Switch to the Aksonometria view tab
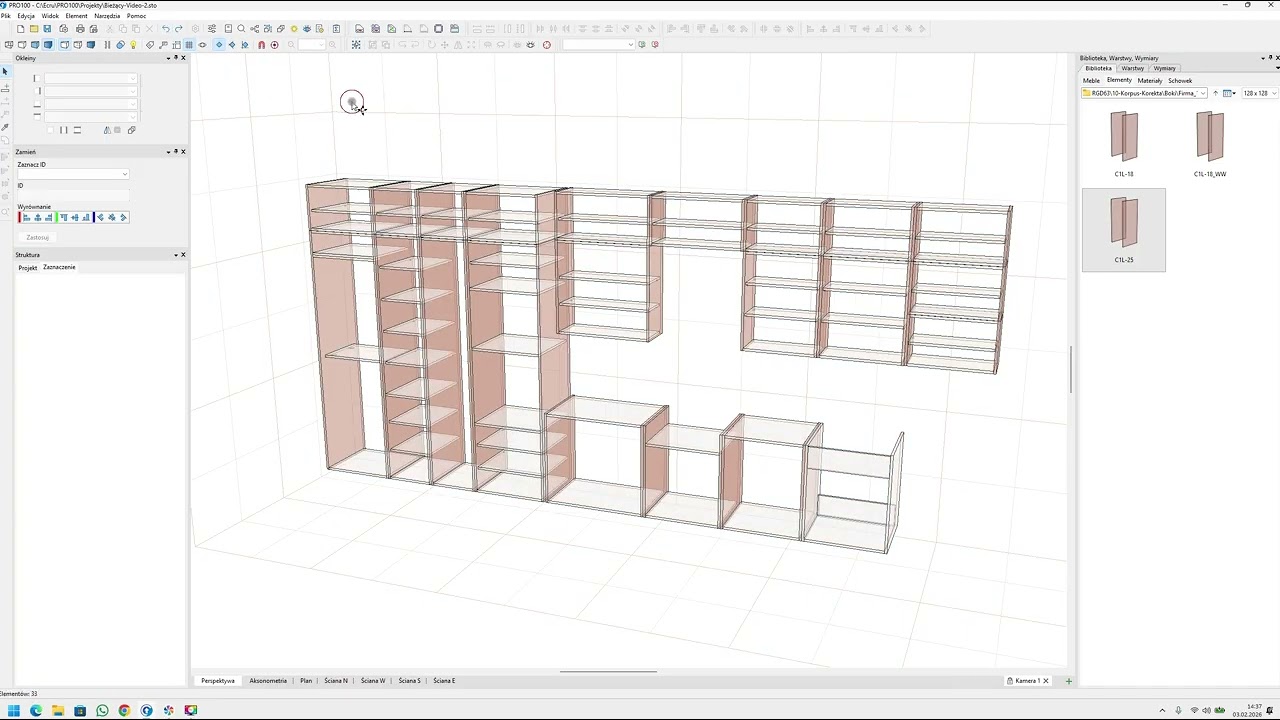Image resolution: width=1280 pixels, height=720 pixels. tap(268, 681)
